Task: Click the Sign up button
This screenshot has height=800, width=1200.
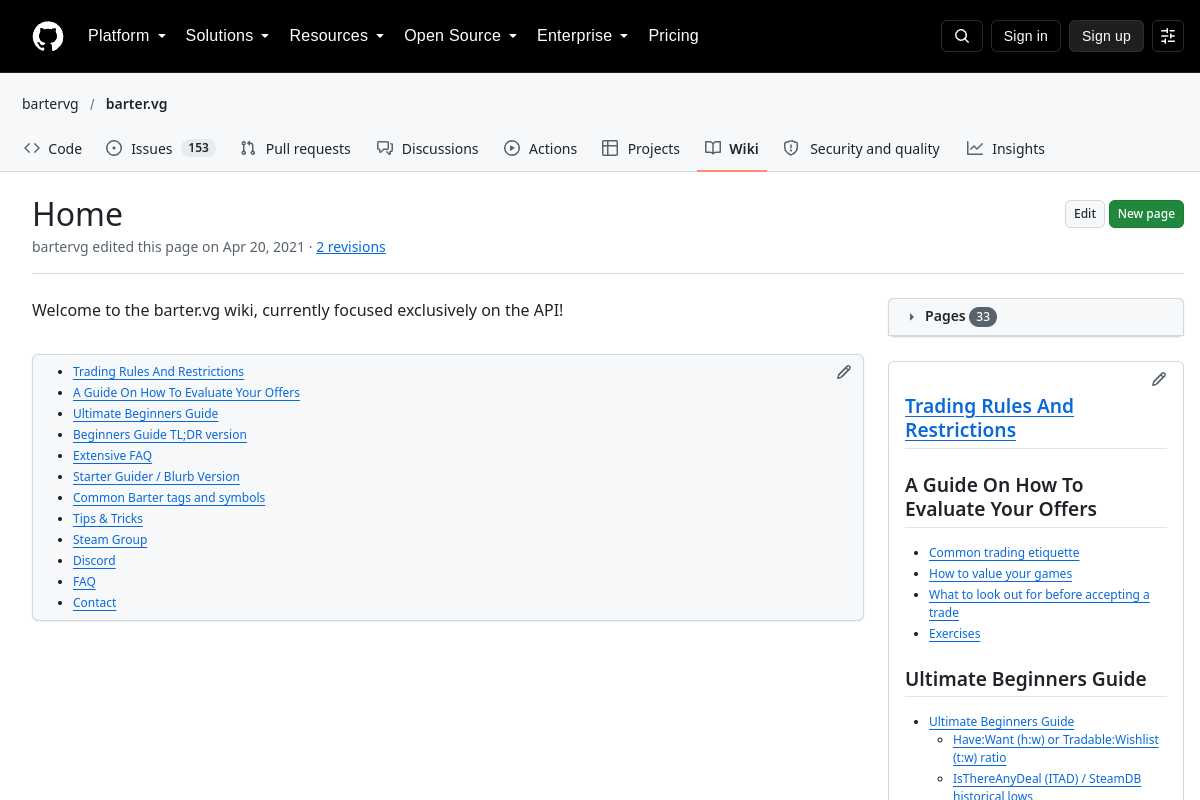Action: 1106,36
